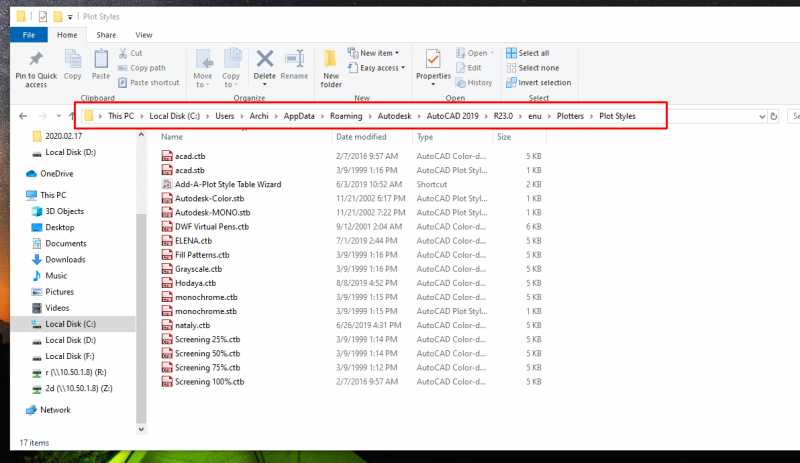800x463 pixels.
Task: Click the navigation pane scroll down arrow
Action: (141, 430)
